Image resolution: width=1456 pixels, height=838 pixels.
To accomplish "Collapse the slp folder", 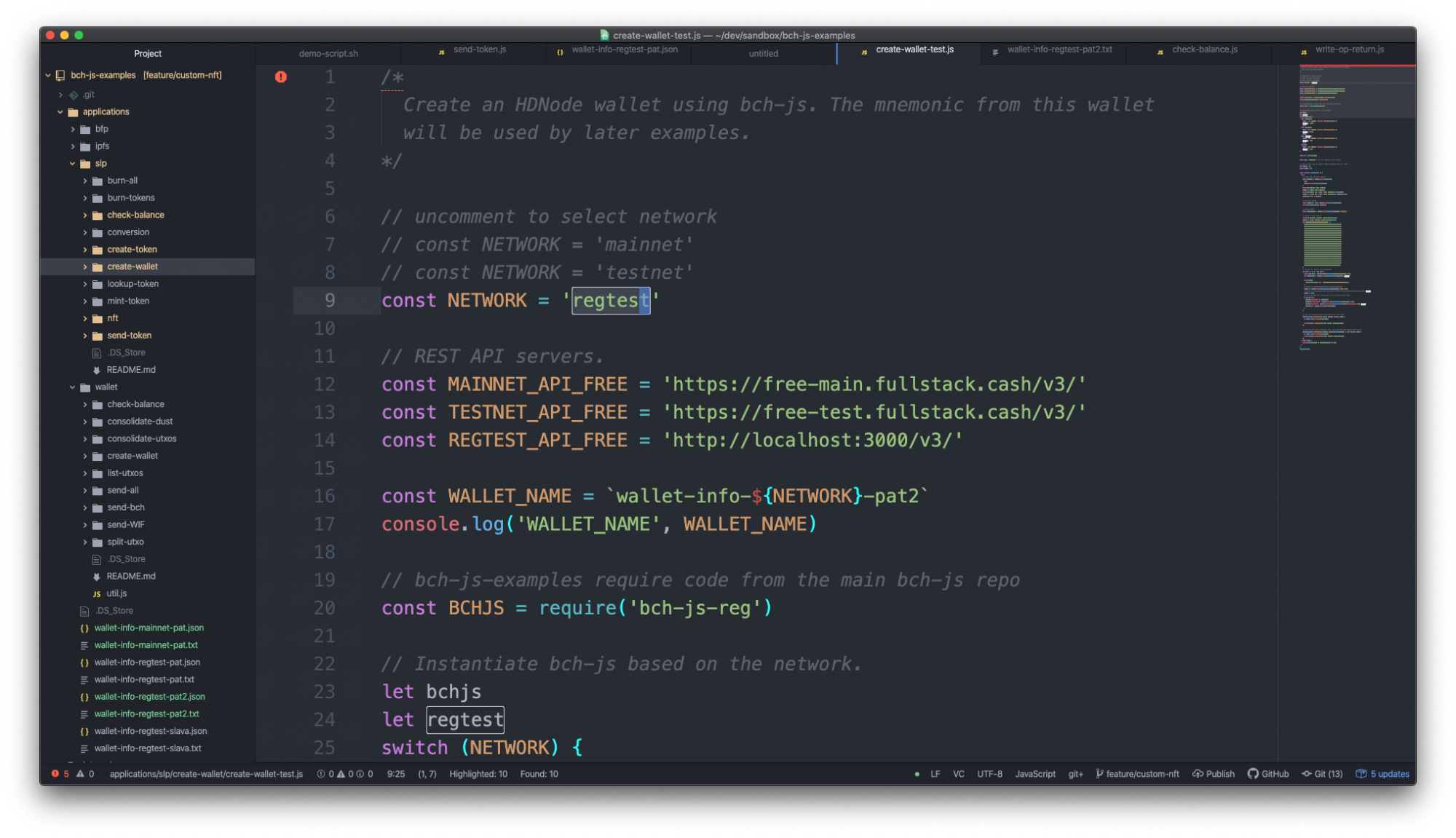I will click(x=73, y=164).
